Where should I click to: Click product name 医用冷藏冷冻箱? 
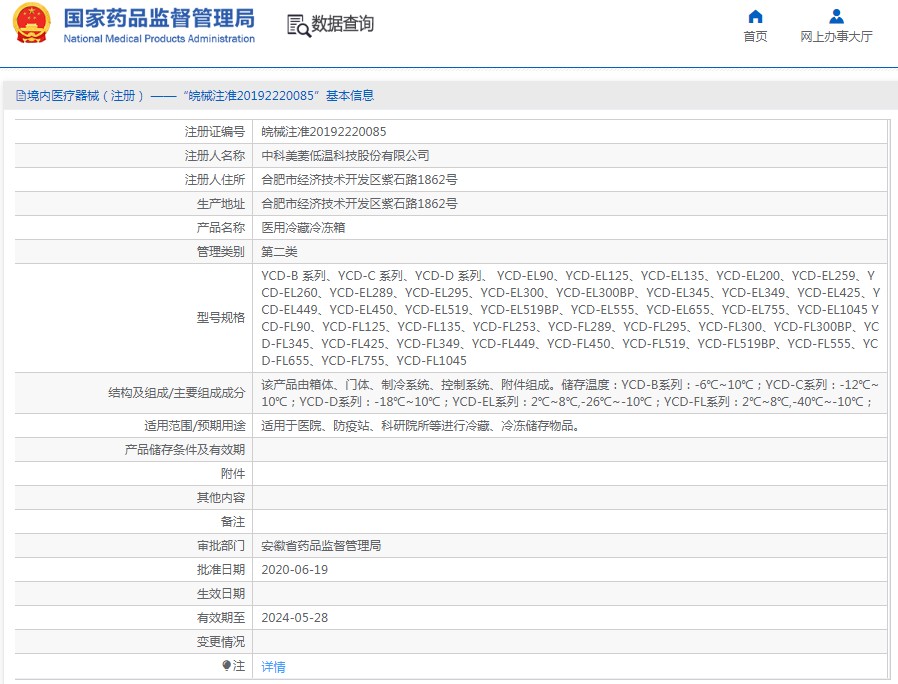tap(303, 228)
